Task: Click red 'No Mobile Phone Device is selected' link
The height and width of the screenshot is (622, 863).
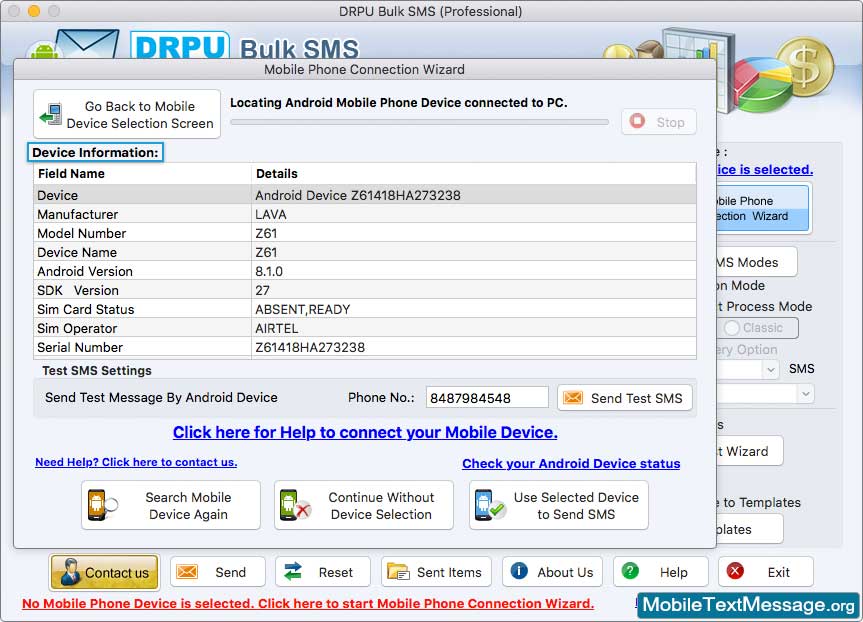Action: click(x=308, y=603)
